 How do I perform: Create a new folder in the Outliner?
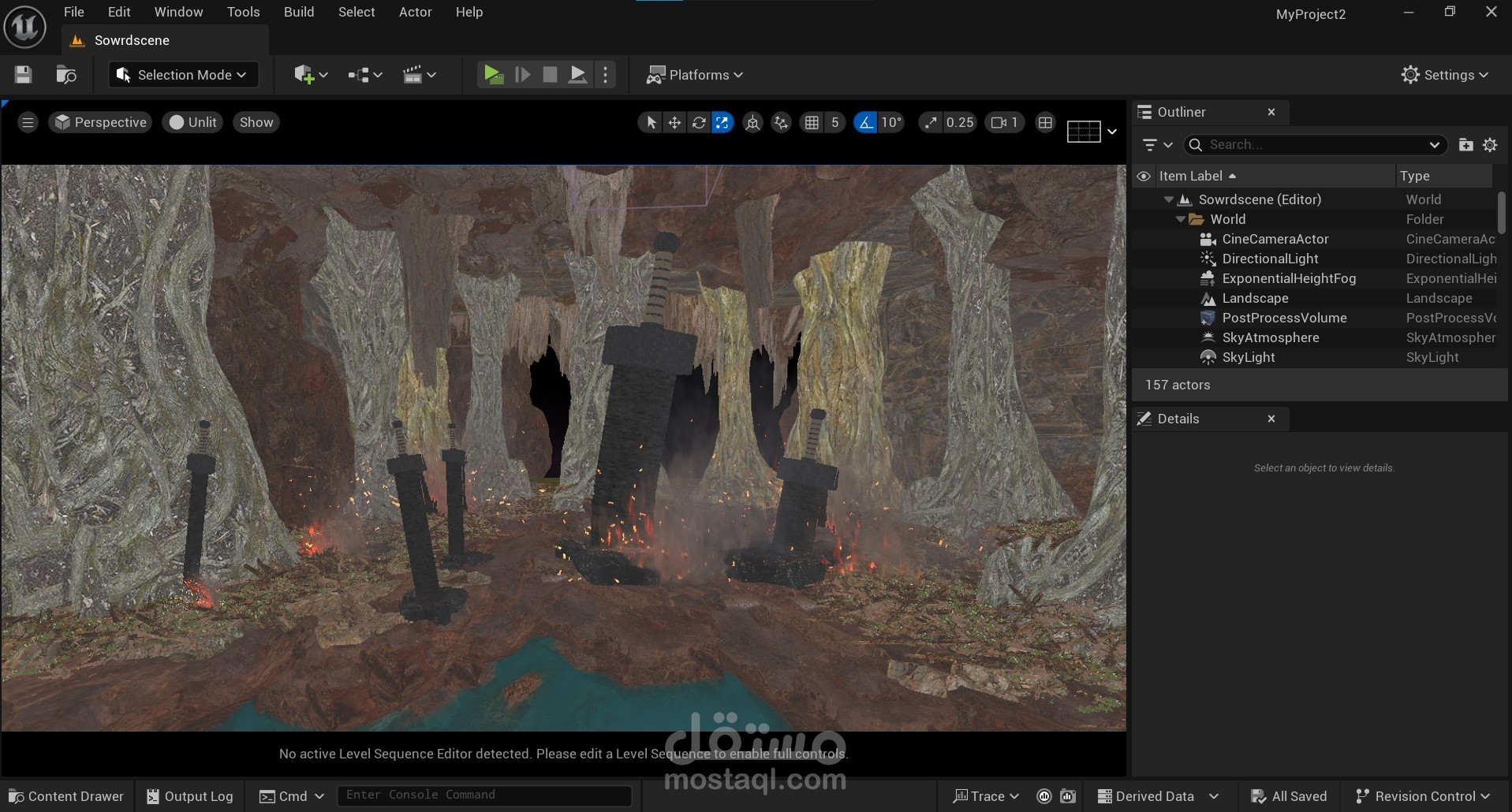[1465, 145]
